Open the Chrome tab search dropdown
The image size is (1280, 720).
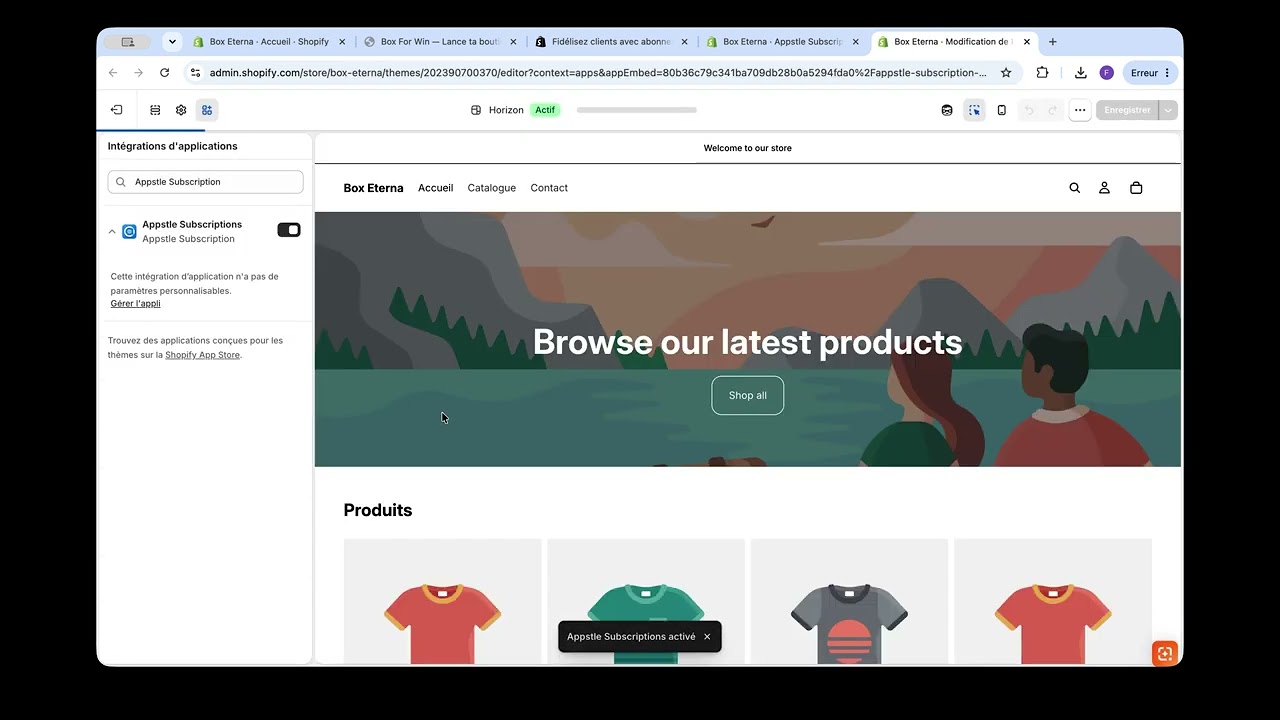pos(172,42)
